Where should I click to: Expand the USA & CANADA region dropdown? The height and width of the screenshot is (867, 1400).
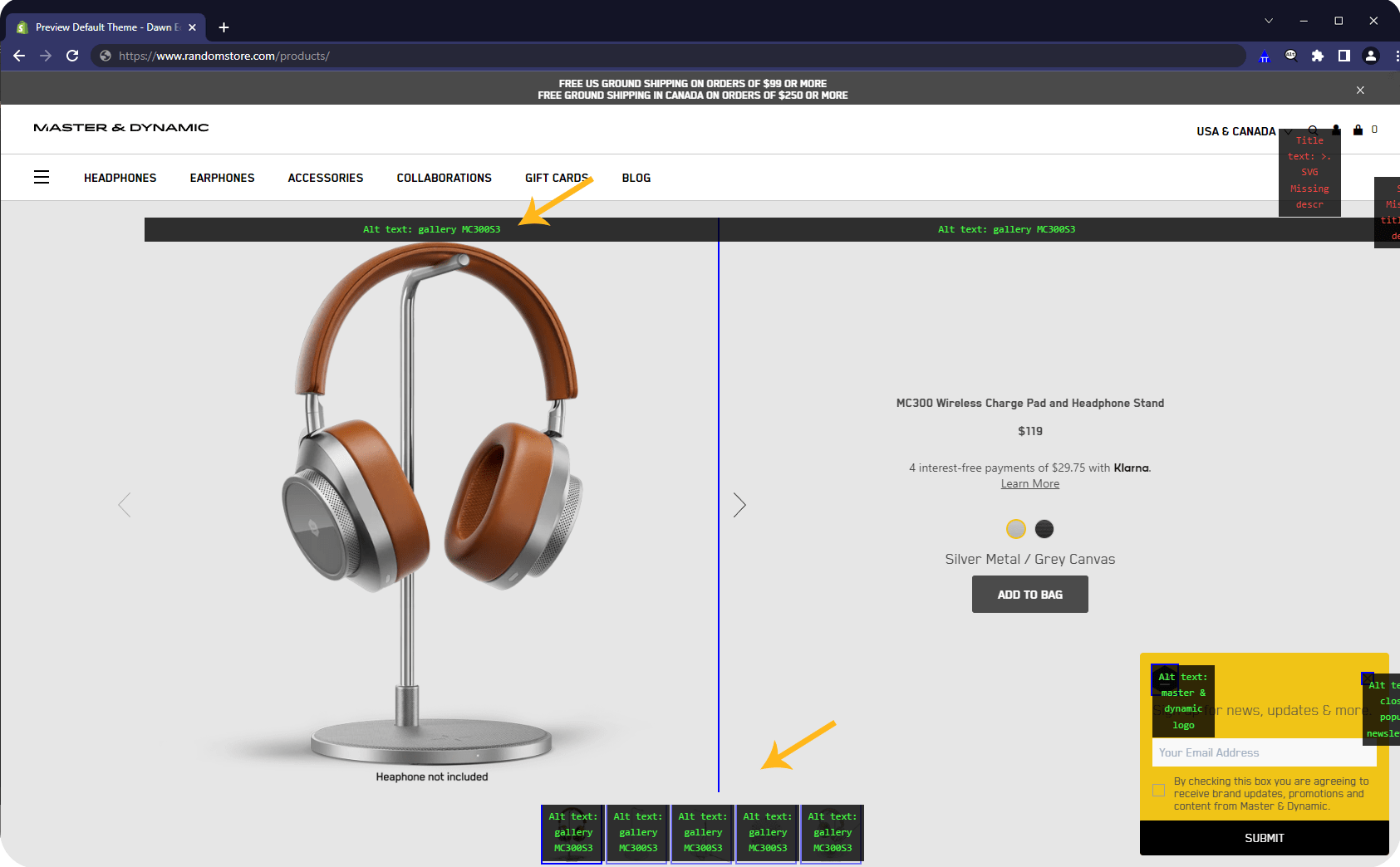pos(1244,131)
